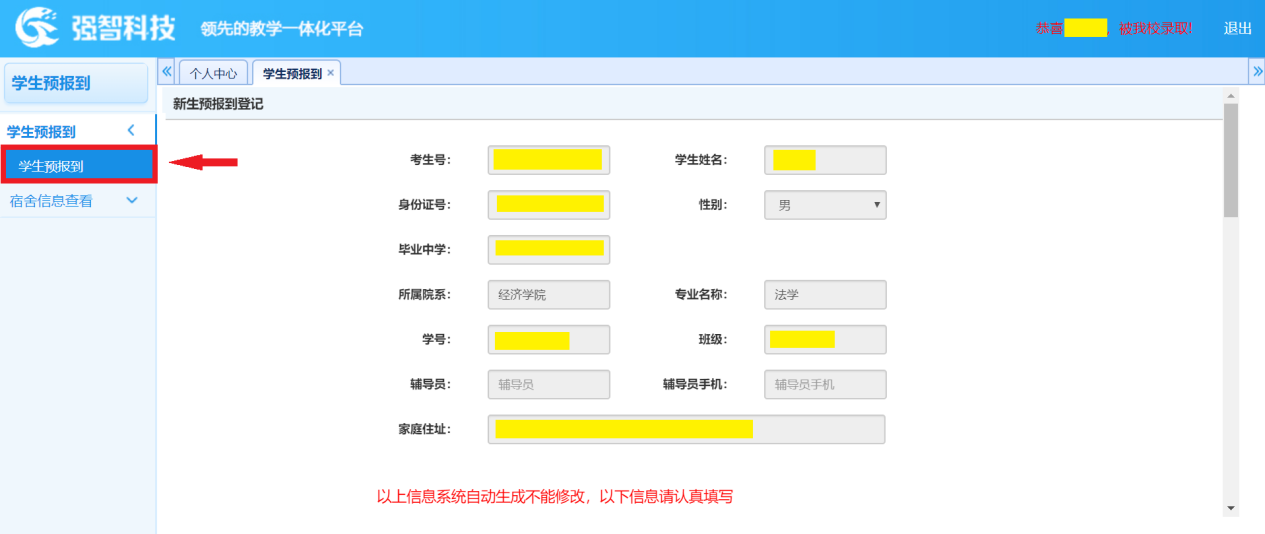Collapse the 学生预报到 menu chevron

(x=131, y=131)
